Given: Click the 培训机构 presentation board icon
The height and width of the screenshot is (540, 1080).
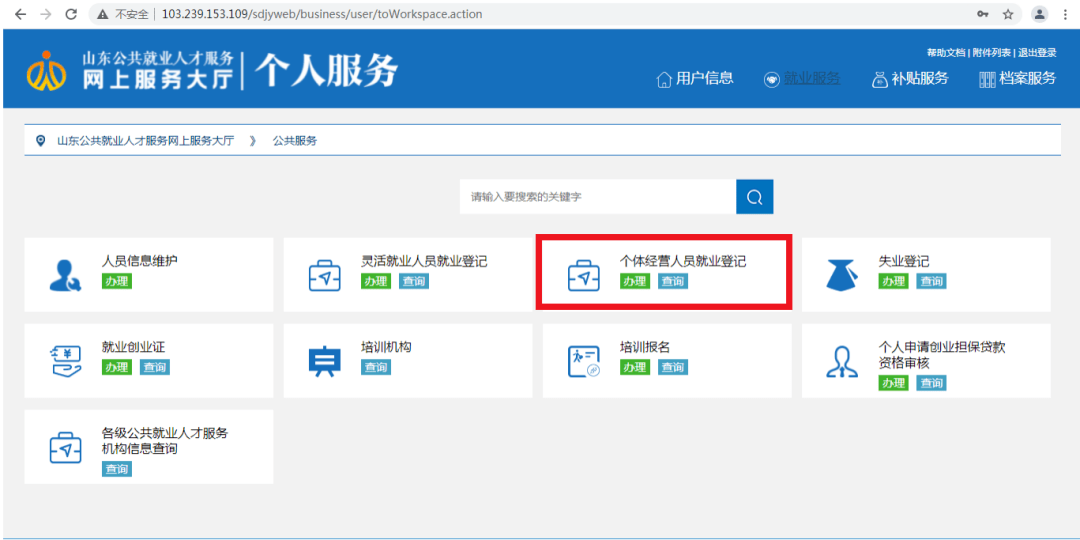Looking at the screenshot, I should point(324,361).
